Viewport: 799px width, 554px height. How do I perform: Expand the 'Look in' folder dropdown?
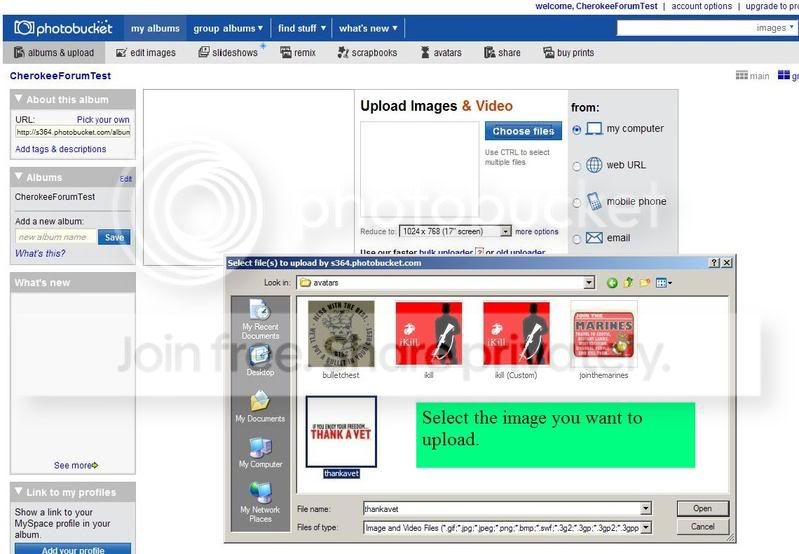(x=589, y=283)
